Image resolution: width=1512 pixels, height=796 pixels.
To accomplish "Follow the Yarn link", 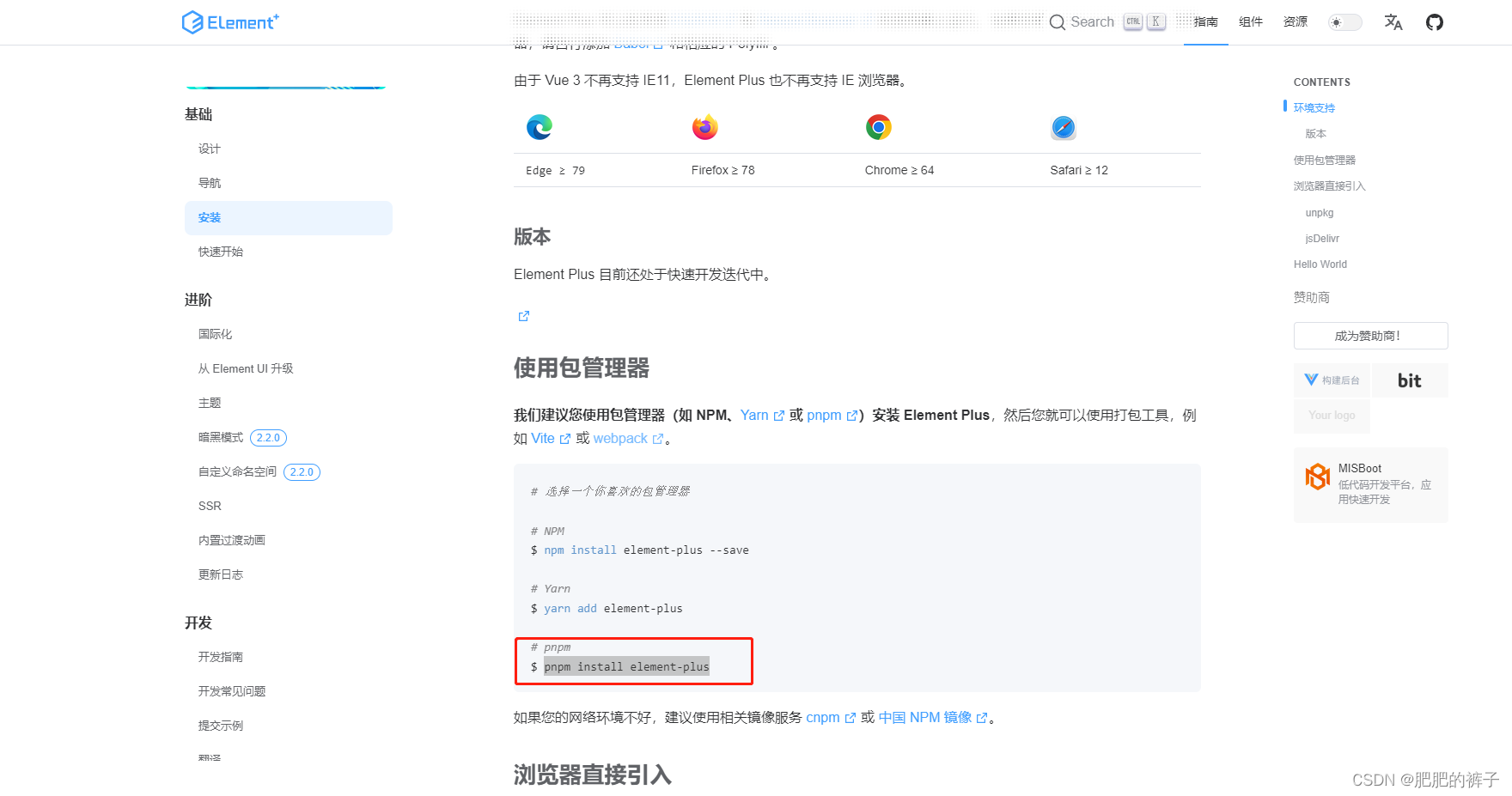I will 762,416.
